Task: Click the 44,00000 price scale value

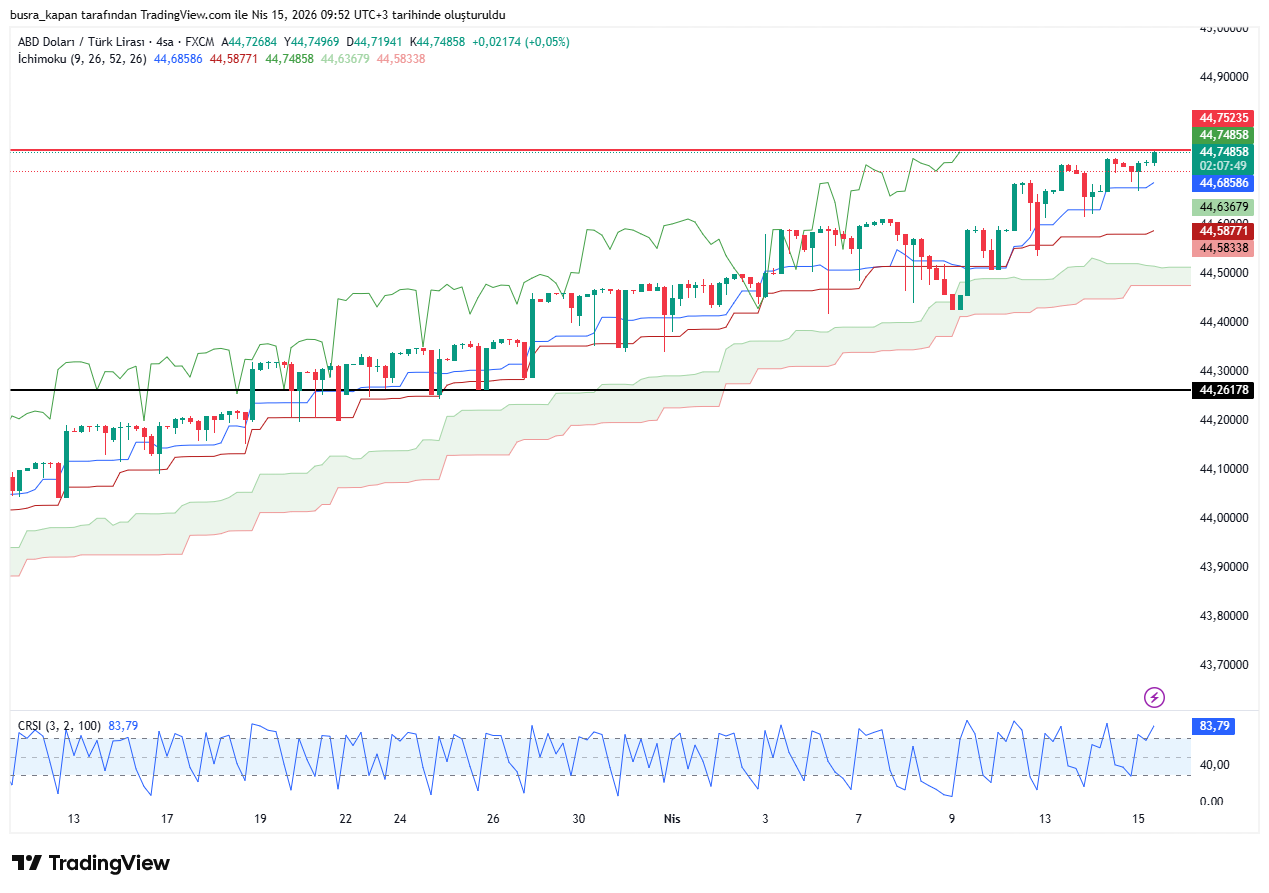Action: (1224, 518)
